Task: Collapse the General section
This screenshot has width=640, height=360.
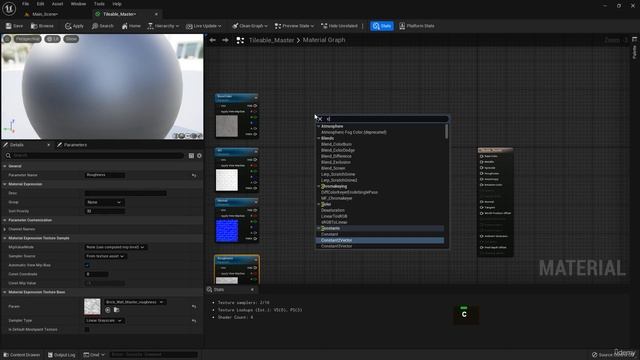Action: 5,166
